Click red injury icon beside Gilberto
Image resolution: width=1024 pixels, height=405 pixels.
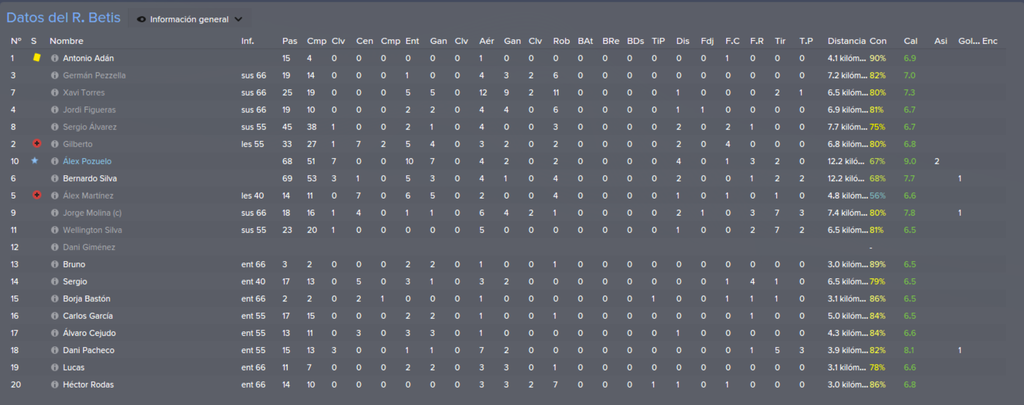click(37, 144)
